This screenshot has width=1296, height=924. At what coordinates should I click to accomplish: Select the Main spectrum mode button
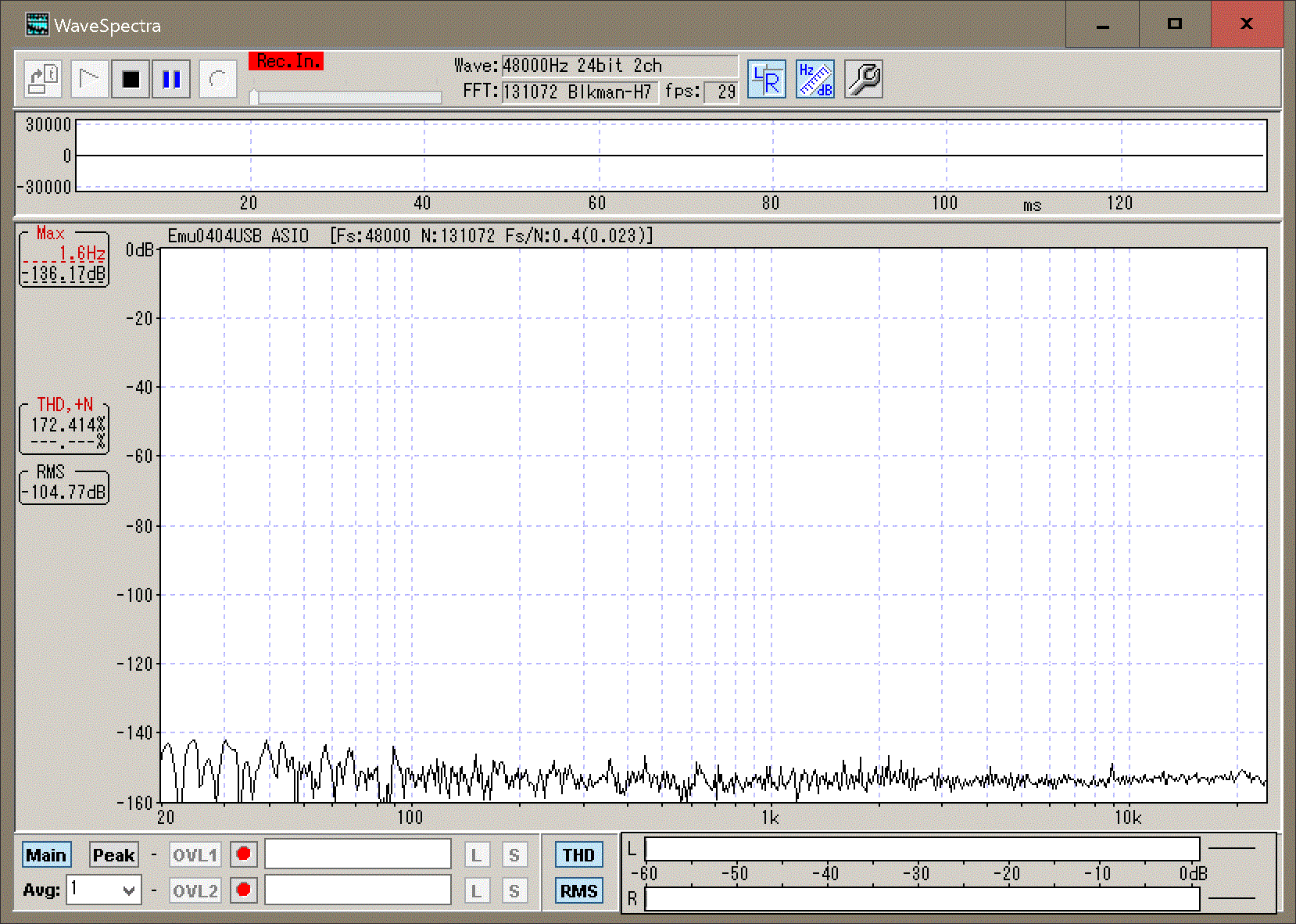coord(46,855)
